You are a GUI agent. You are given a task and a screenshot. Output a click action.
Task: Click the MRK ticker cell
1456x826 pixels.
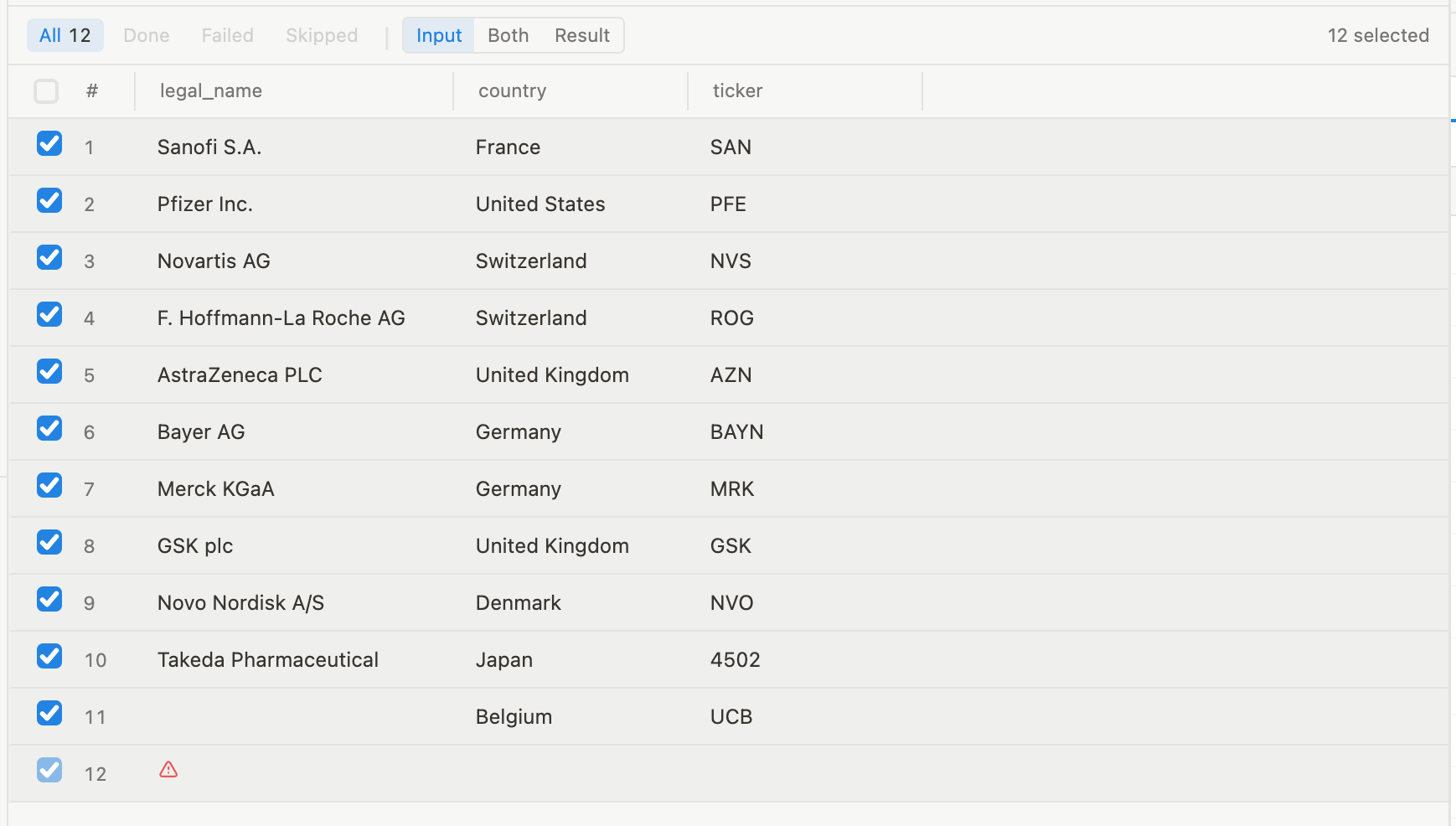point(732,489)
